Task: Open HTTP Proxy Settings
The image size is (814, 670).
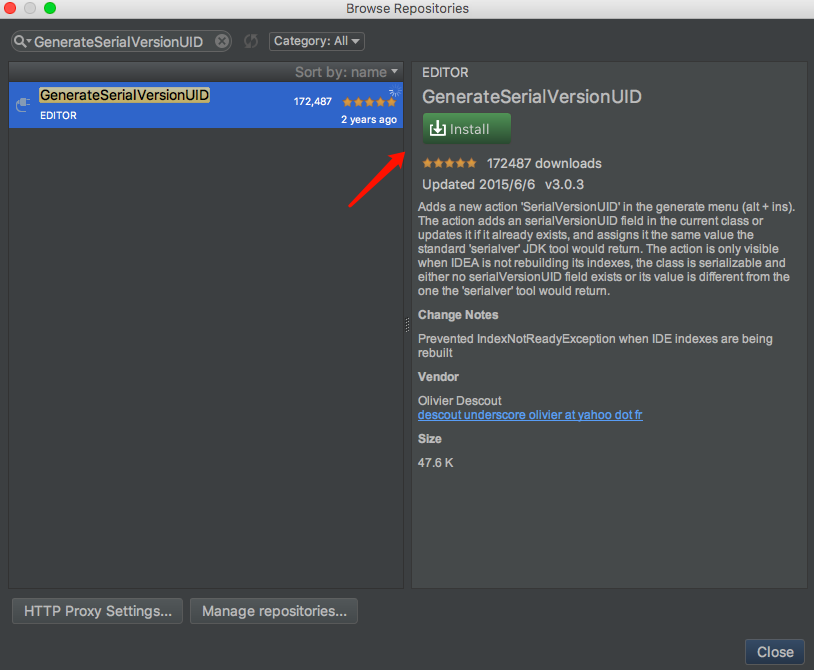Action: pos(96,611)
